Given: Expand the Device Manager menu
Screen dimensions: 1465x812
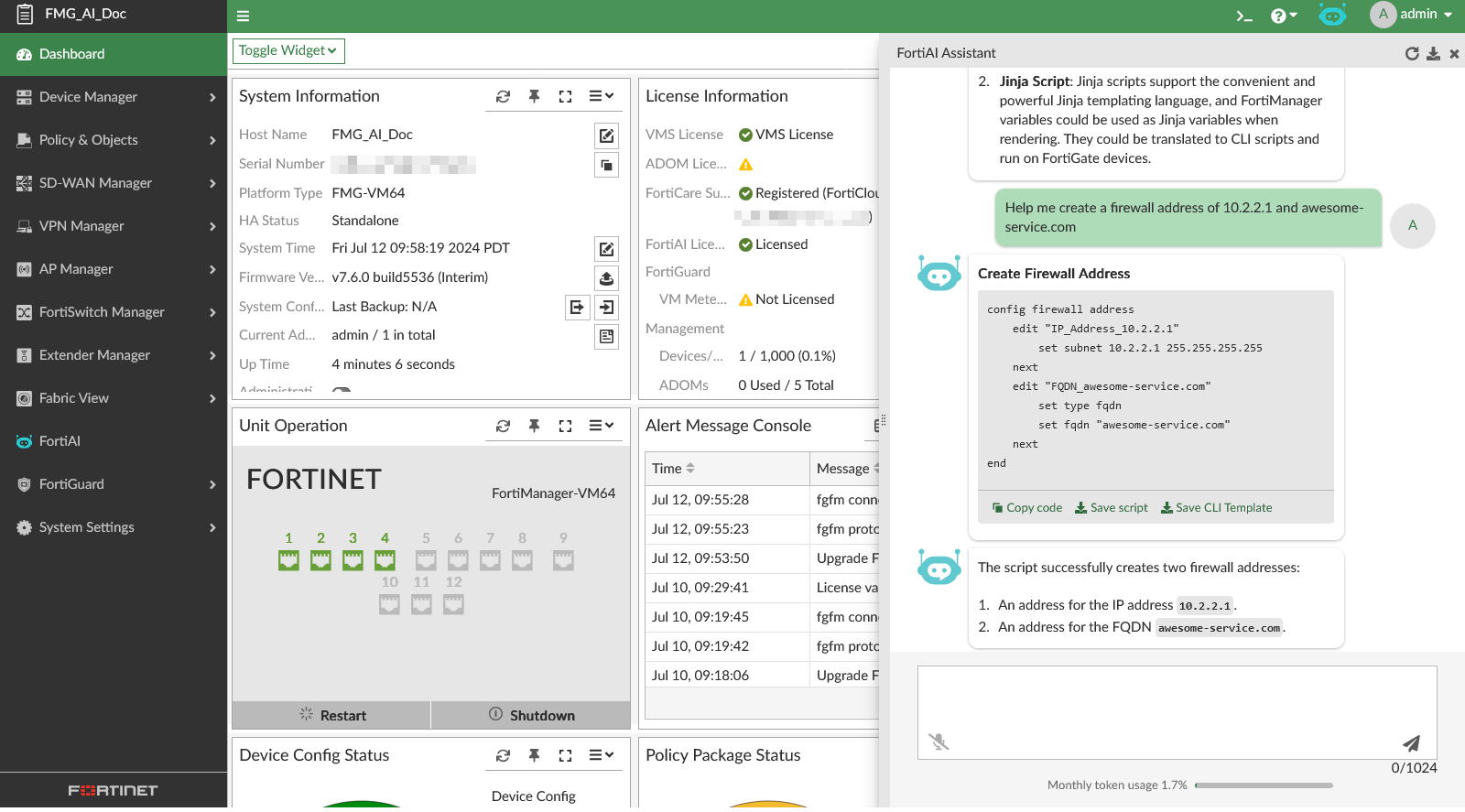Looking at the screenshot, I should click(x=114, y=97).
